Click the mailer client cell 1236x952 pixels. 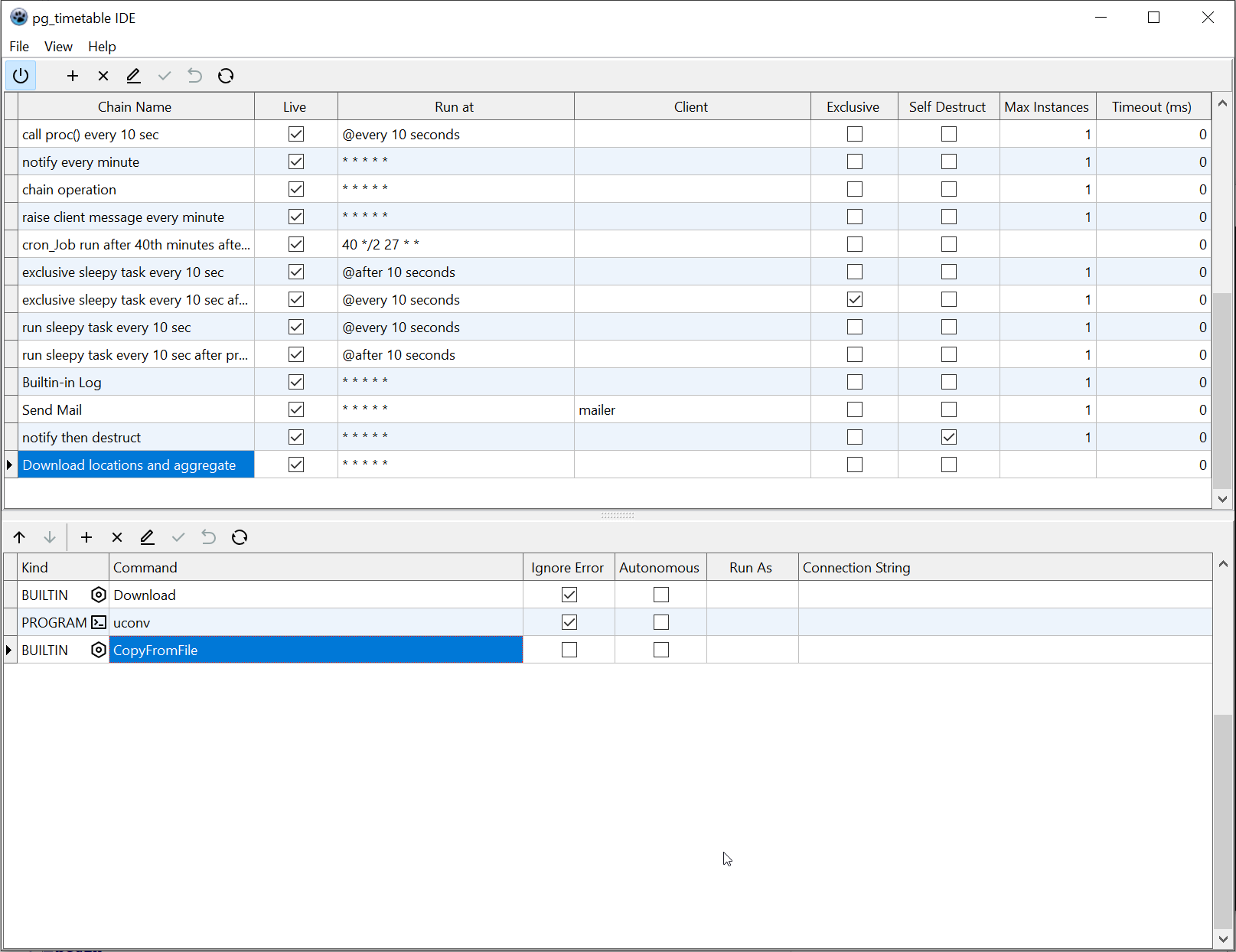pos(693,409)
